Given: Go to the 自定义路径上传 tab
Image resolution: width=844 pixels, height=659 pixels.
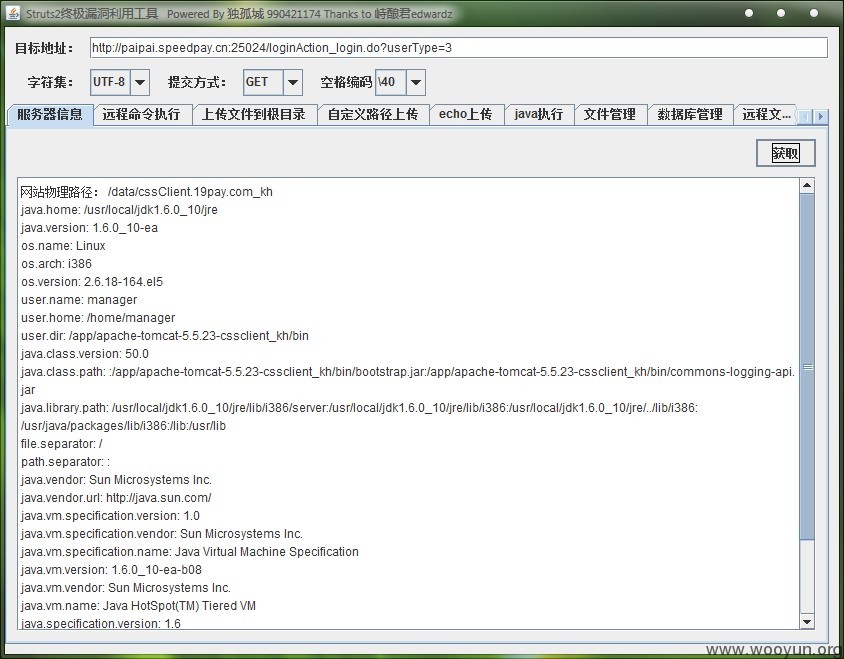Looking at the screenshot, I should tap(373, 115).
